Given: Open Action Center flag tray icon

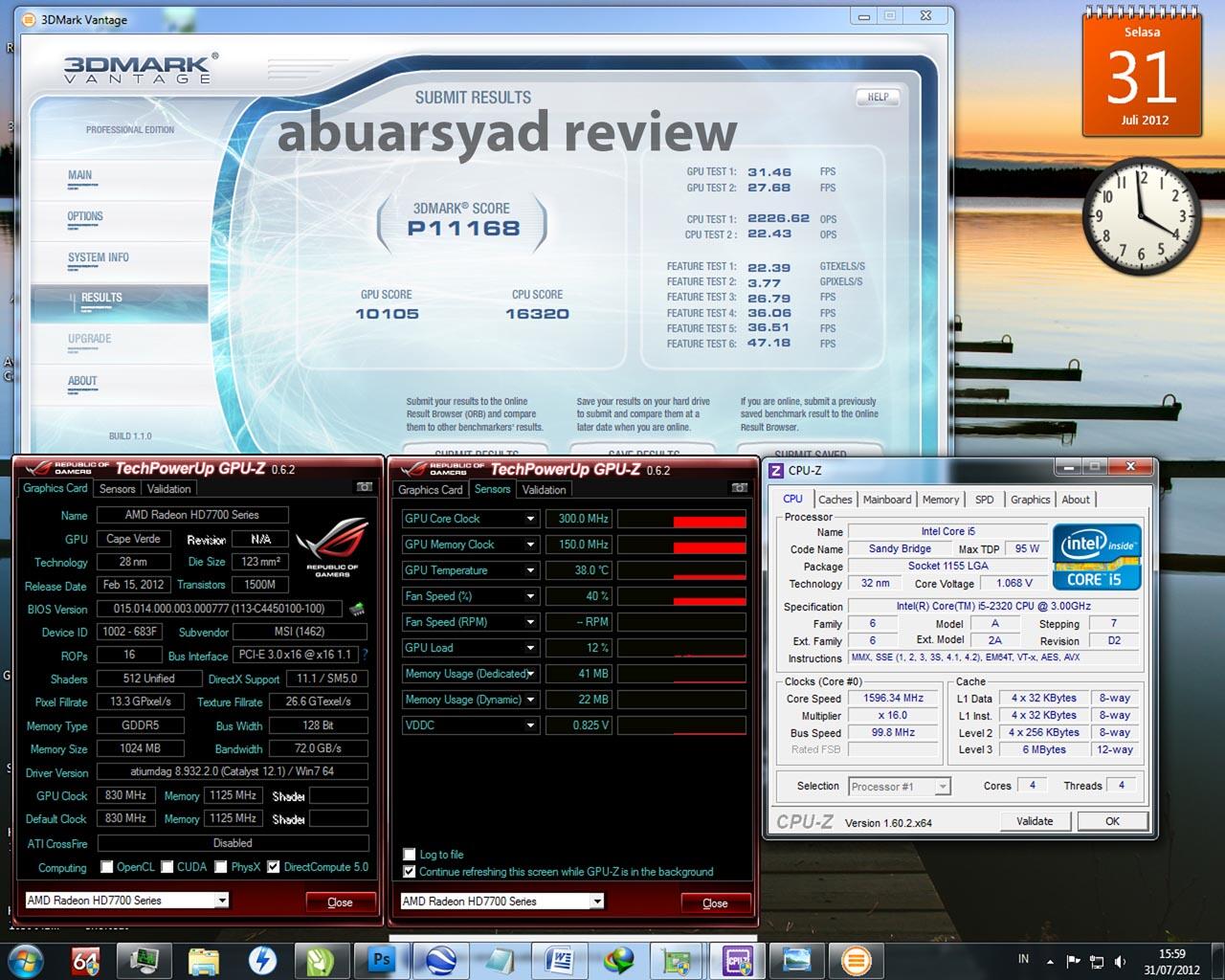Looking at the screenshot, I should click(x=1074, y=961).
